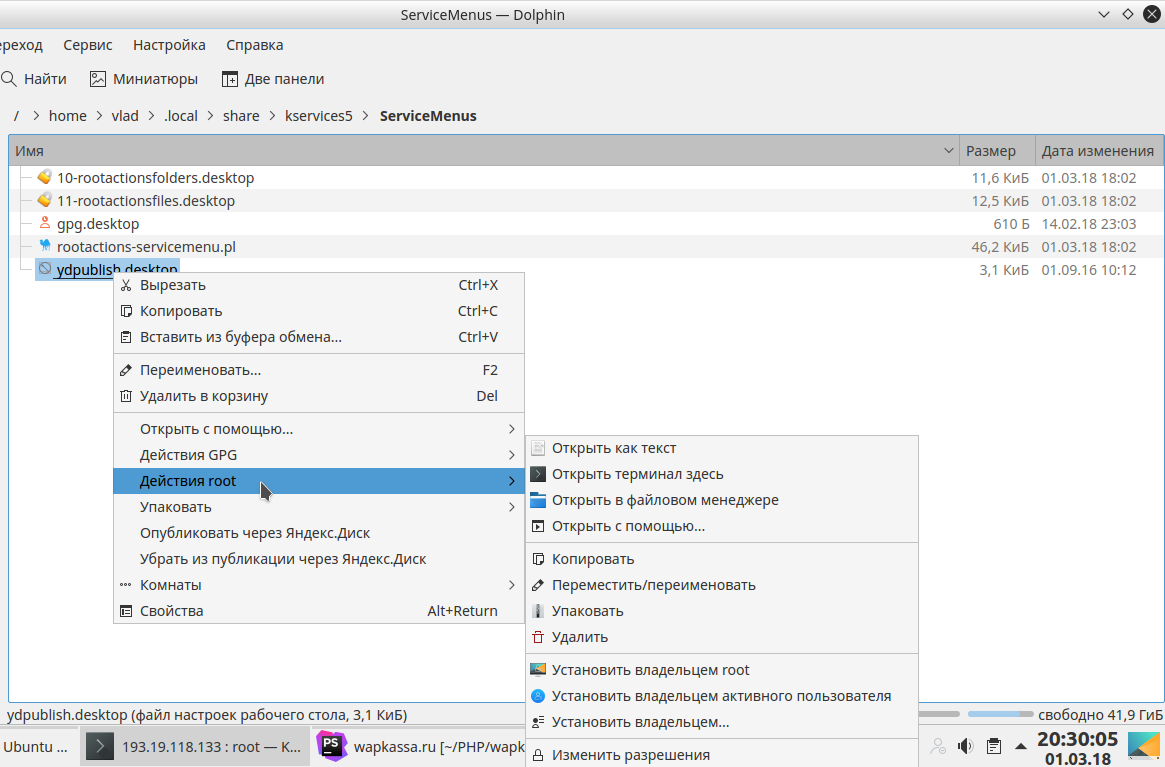Screen dimensions: 1165x767
Task: Click the ServiceMenus current folder breadcrumb
Action: (428, 116)
